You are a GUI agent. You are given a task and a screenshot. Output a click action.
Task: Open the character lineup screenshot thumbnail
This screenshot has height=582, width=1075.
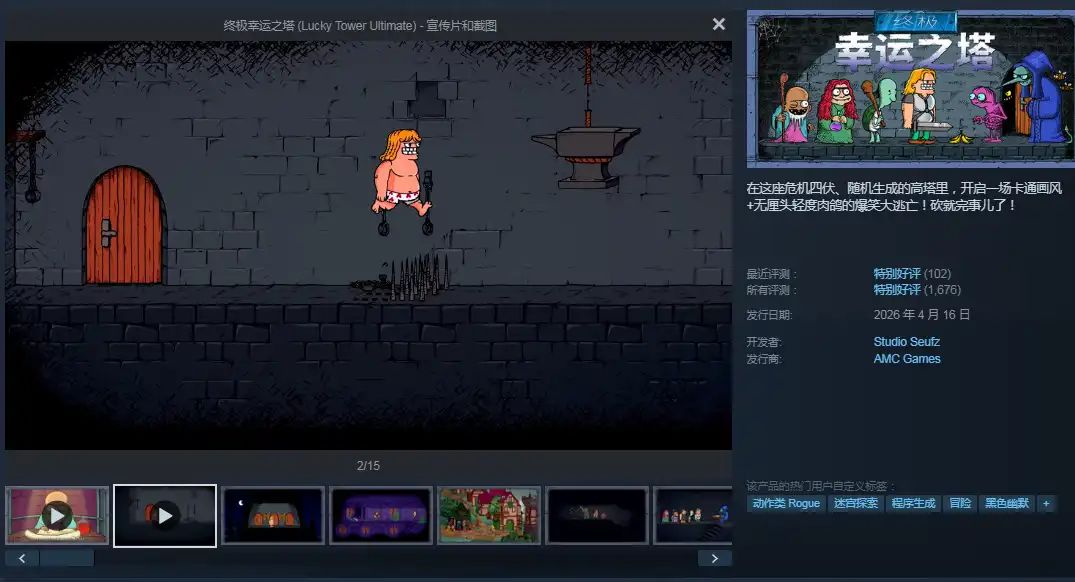(x=693, y=516)
